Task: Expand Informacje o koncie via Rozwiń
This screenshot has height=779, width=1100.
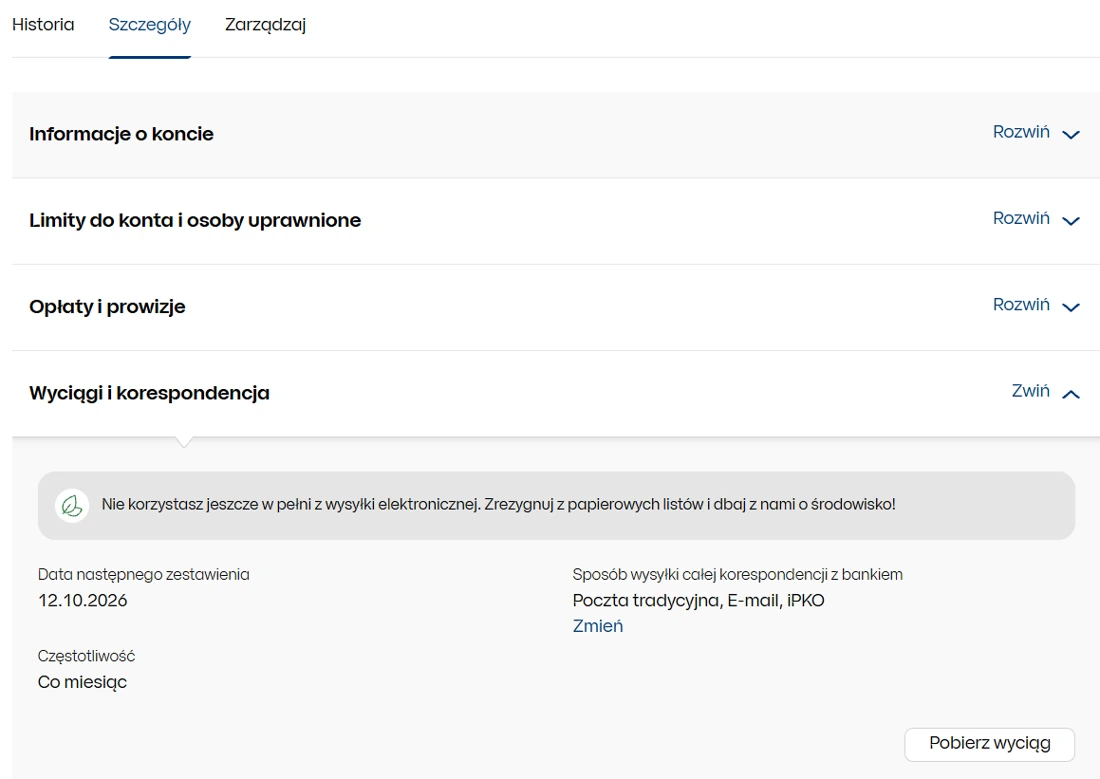Action: point(1021,132)
